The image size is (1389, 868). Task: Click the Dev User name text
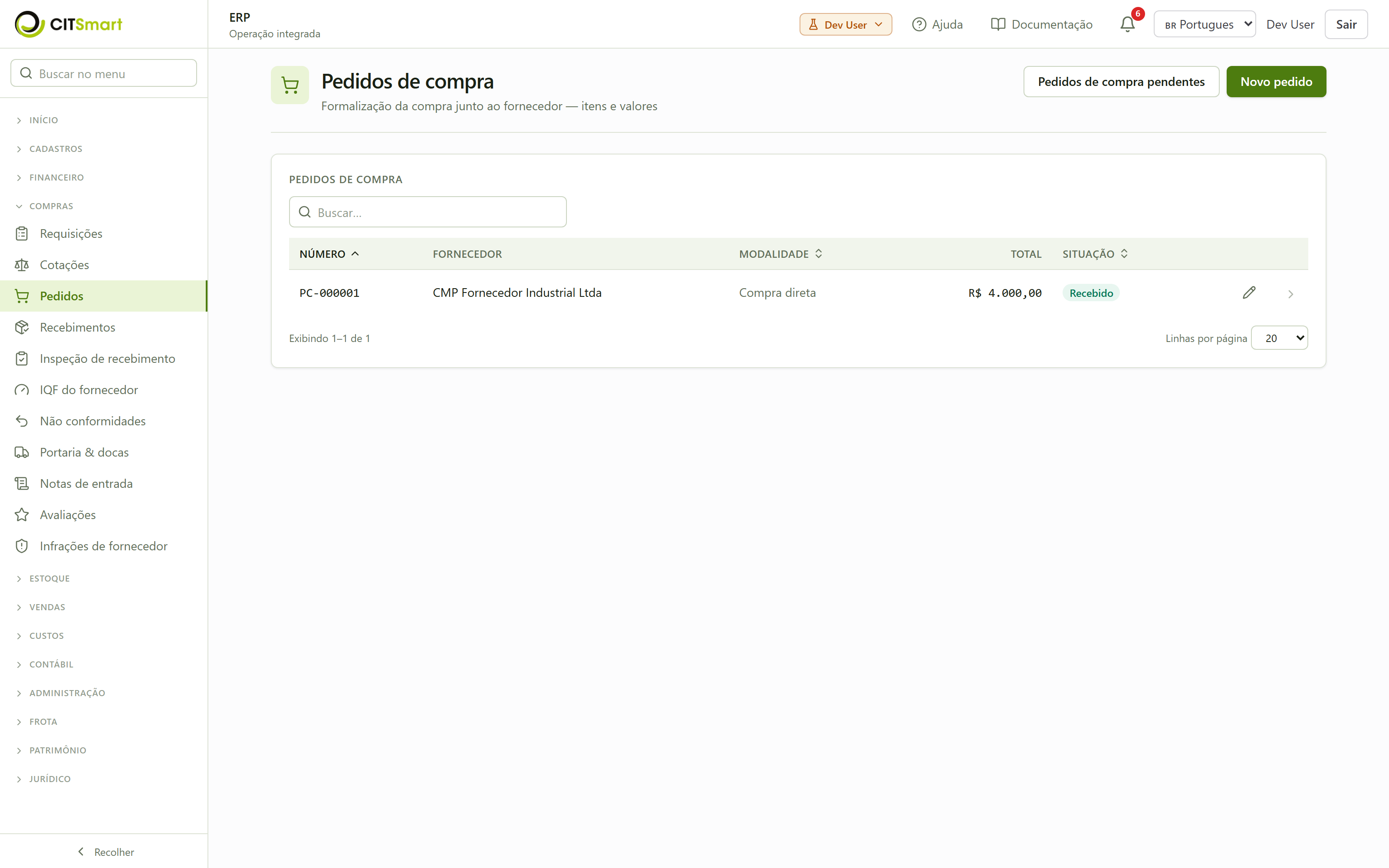pos(1290,24)
